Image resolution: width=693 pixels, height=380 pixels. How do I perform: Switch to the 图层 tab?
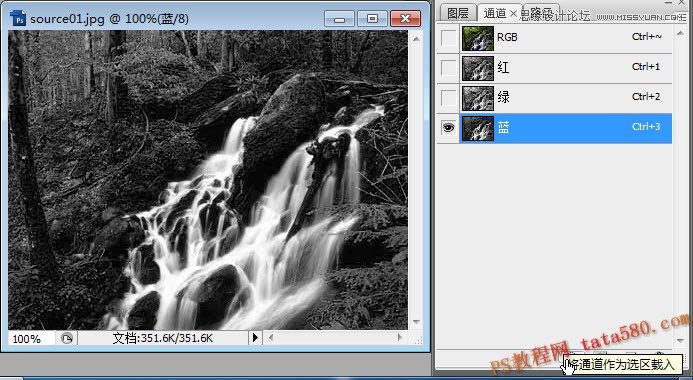pos(458,13)
